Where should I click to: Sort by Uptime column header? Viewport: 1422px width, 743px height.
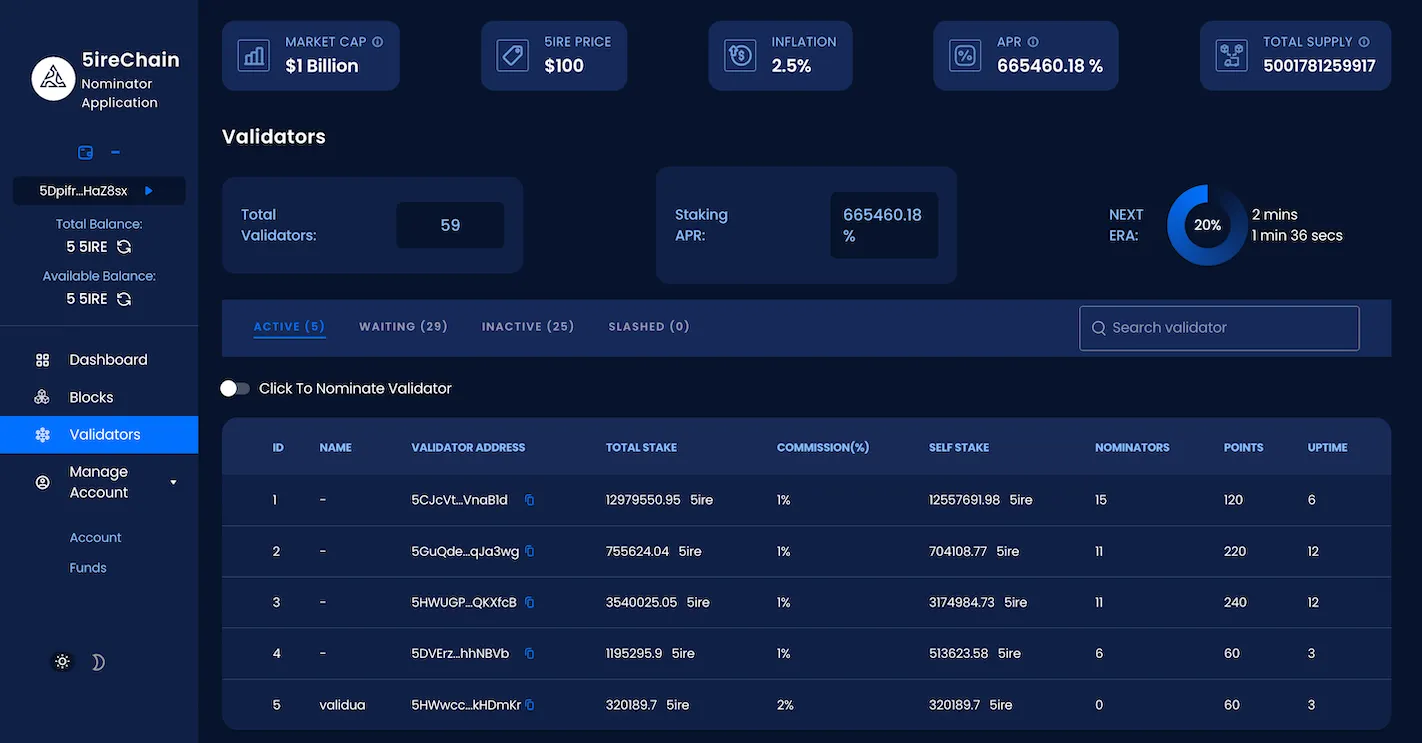[x=1328, y=448]
